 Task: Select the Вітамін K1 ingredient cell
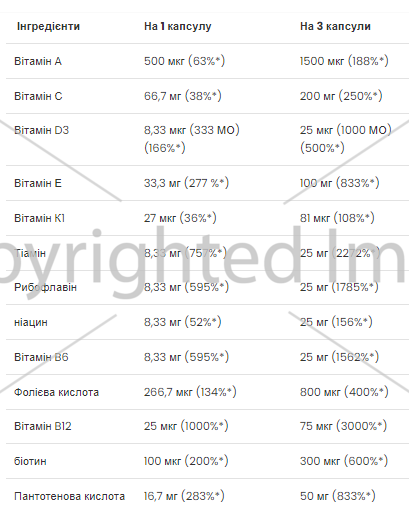click(39, 218)
